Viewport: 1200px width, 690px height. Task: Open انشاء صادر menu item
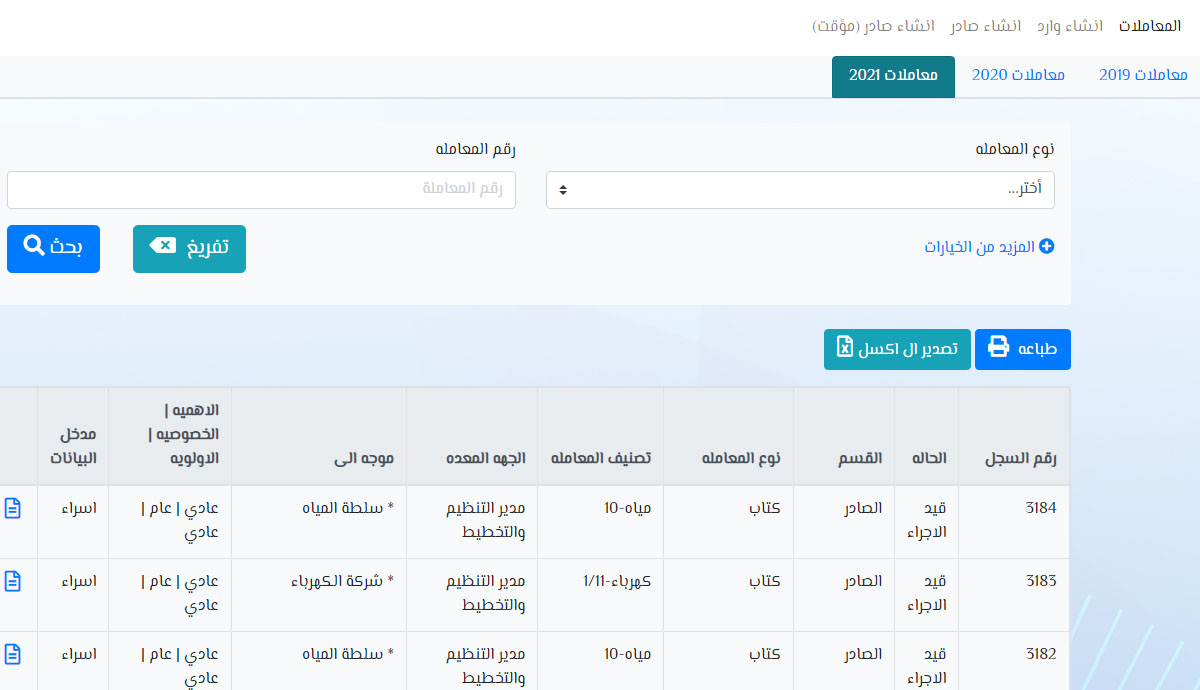985,26
